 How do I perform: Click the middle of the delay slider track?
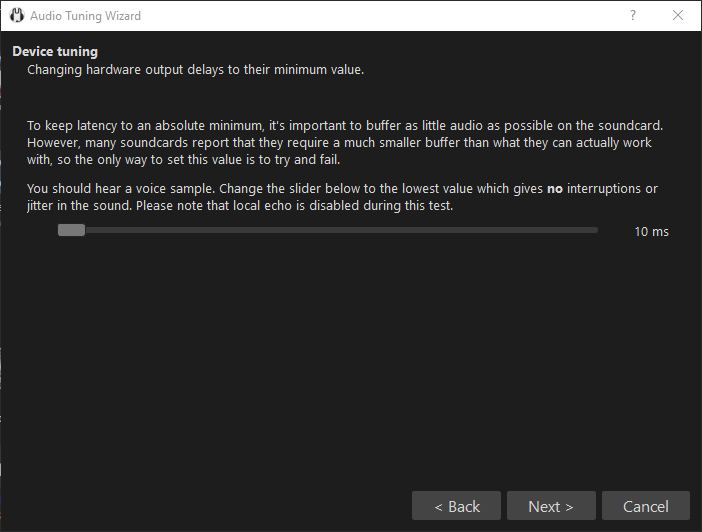(327, 230)
